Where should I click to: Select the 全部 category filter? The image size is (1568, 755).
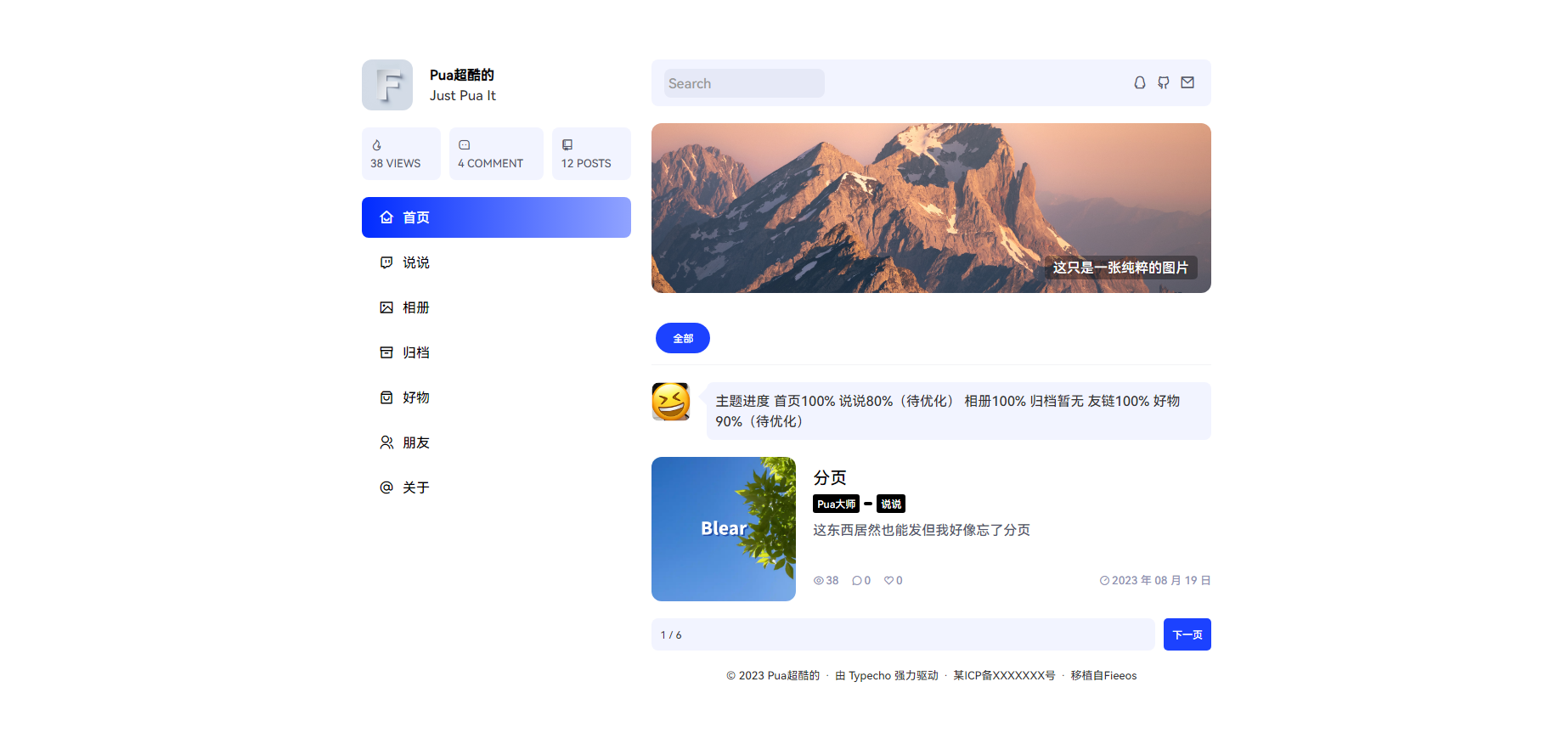coord(682,338)
